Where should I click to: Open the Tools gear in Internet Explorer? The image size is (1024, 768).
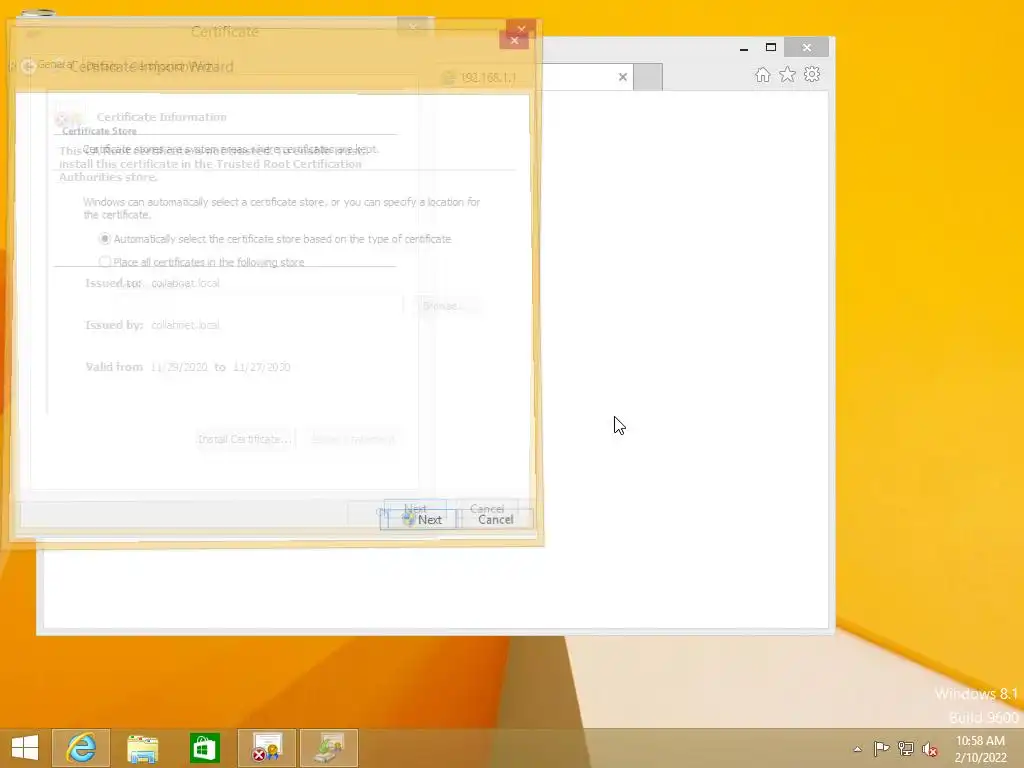[812, 74]
